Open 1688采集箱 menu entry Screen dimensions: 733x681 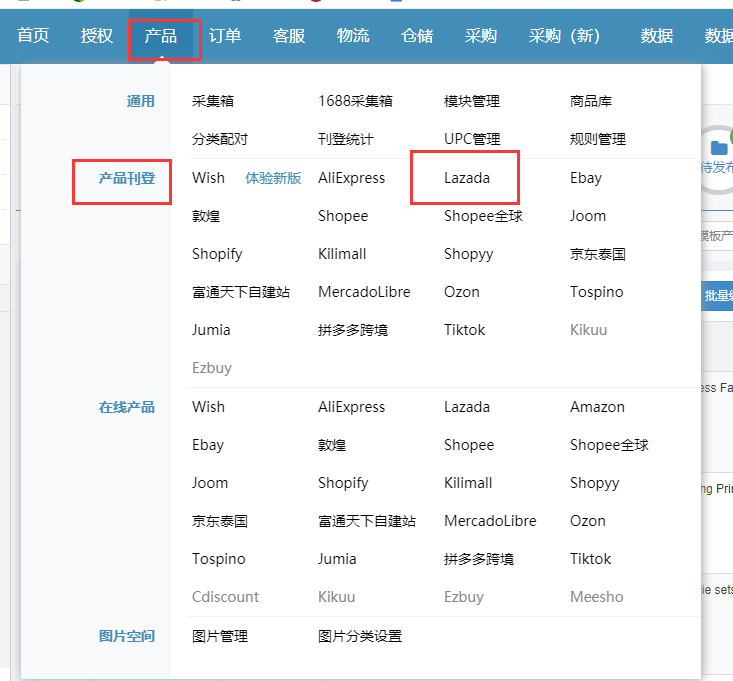point(355,101)
